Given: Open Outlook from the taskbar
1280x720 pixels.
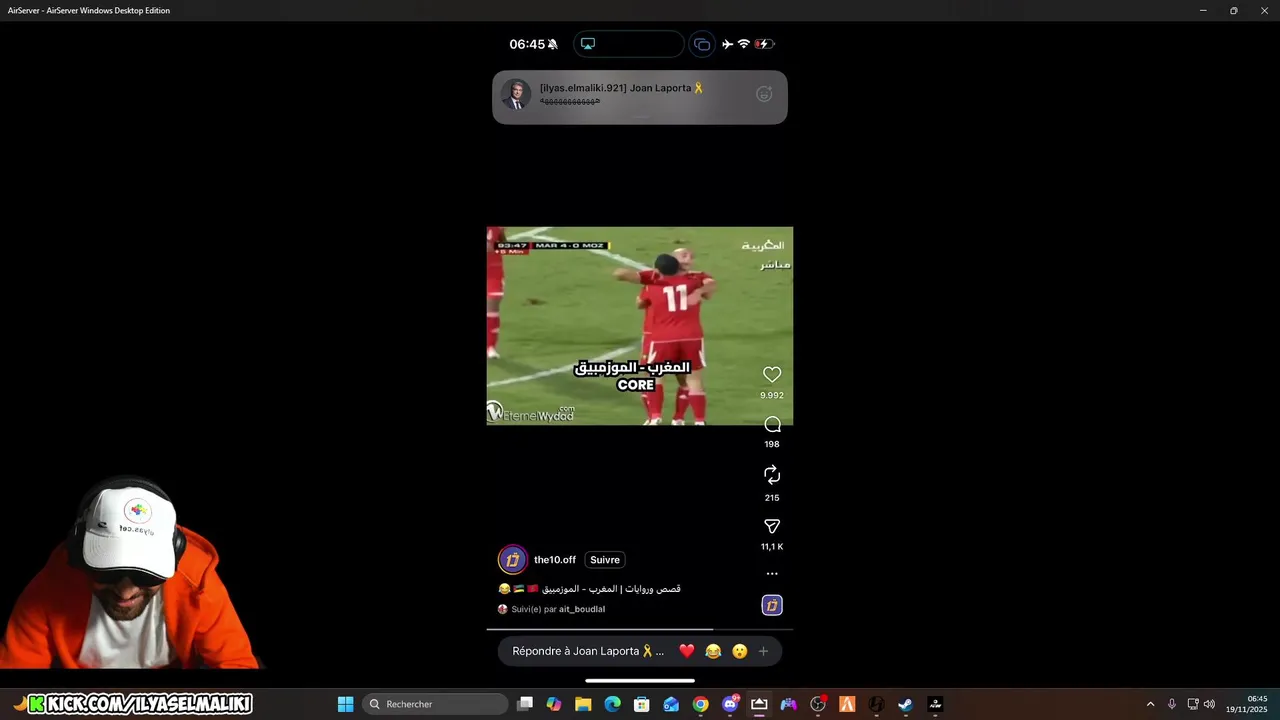Looking at the screenshot, I should (671, 704).
